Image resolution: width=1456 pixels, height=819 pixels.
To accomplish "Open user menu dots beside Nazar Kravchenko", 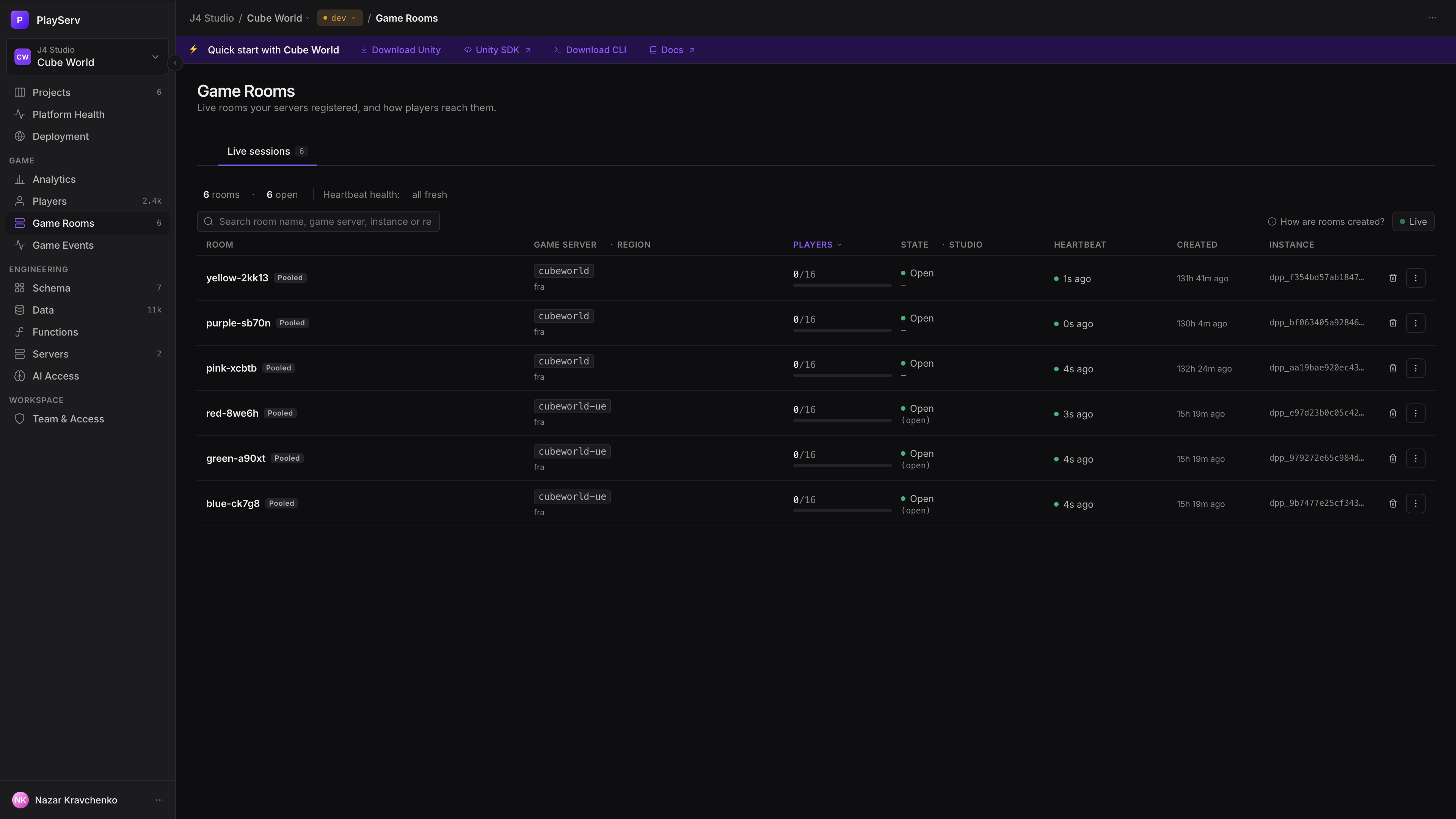I will point(159,800).
